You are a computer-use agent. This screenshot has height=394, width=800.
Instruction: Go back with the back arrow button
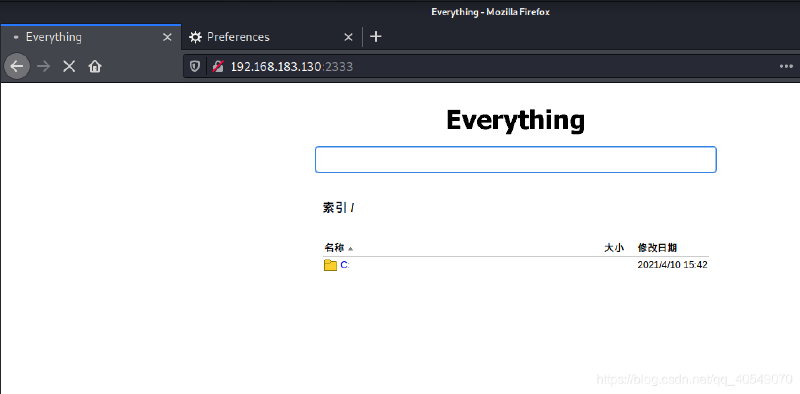click(x=17, y=66)
